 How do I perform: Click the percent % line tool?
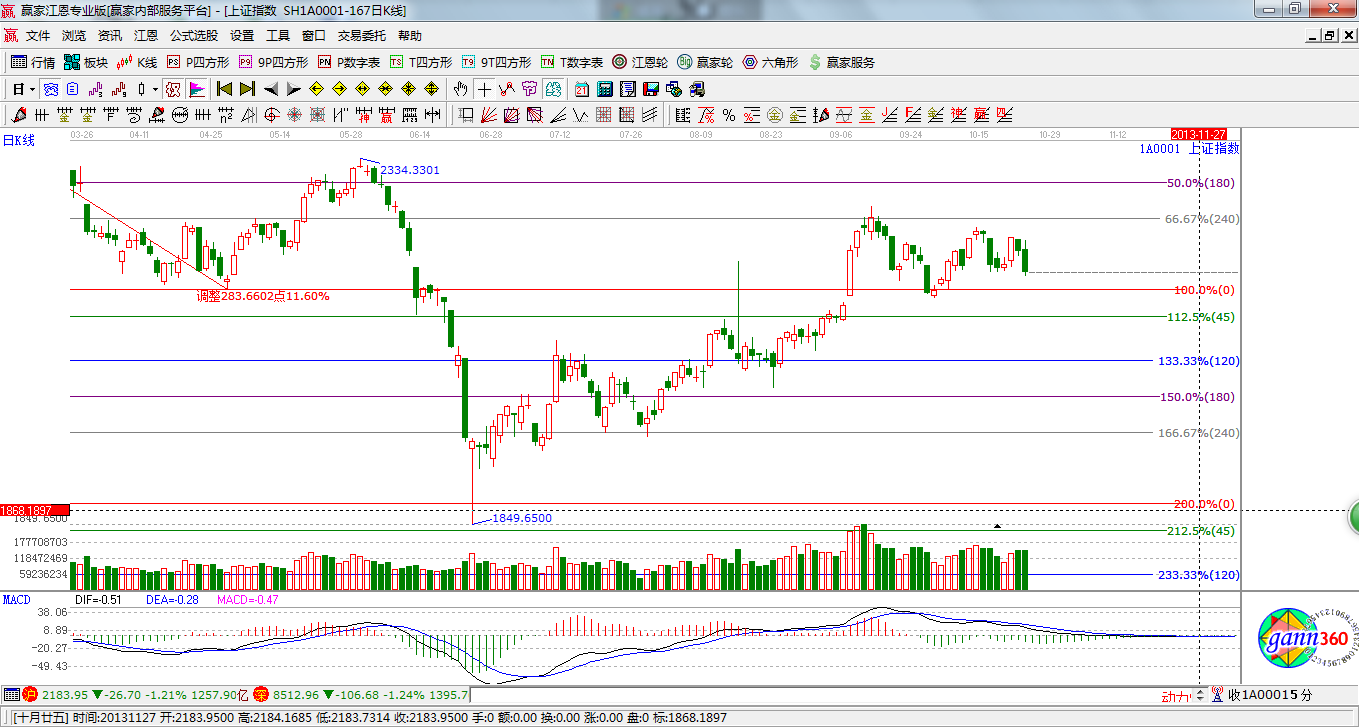click(x=729, y=115)
